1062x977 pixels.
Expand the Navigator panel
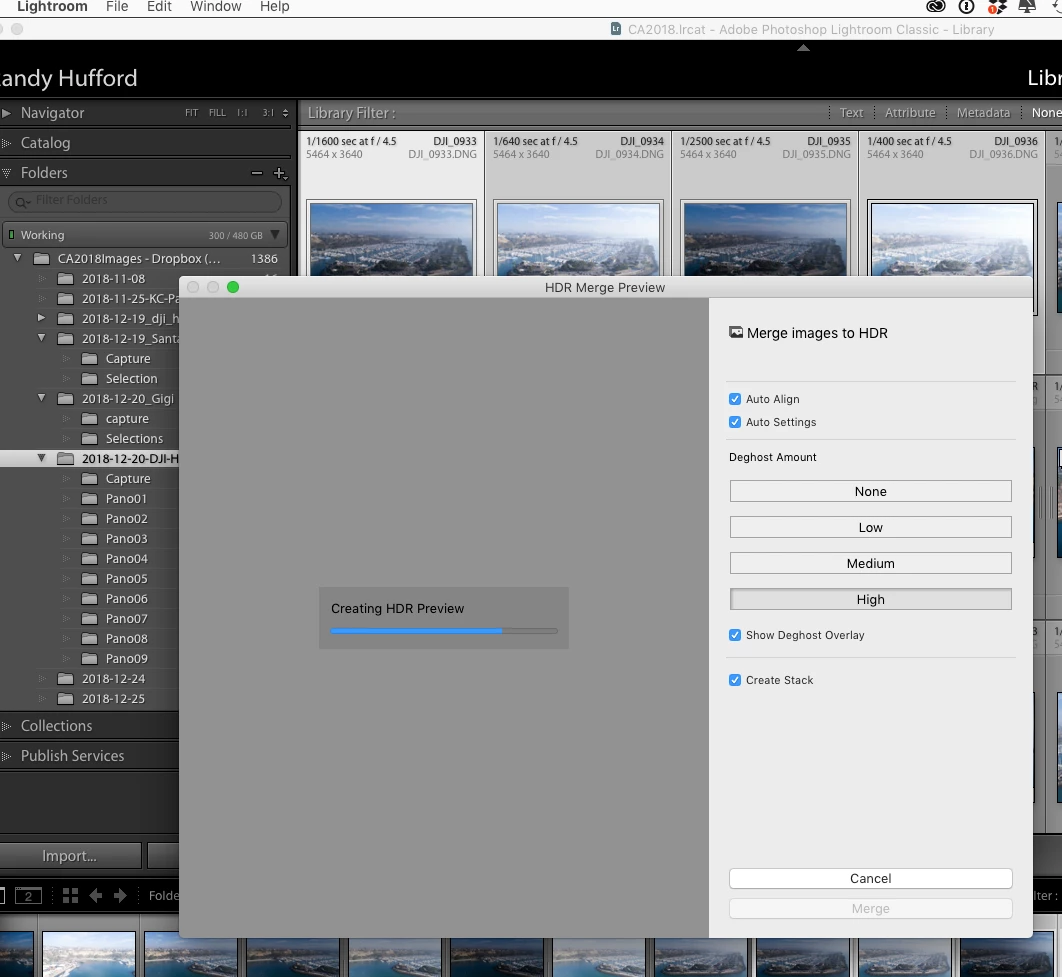coord(6,113)
